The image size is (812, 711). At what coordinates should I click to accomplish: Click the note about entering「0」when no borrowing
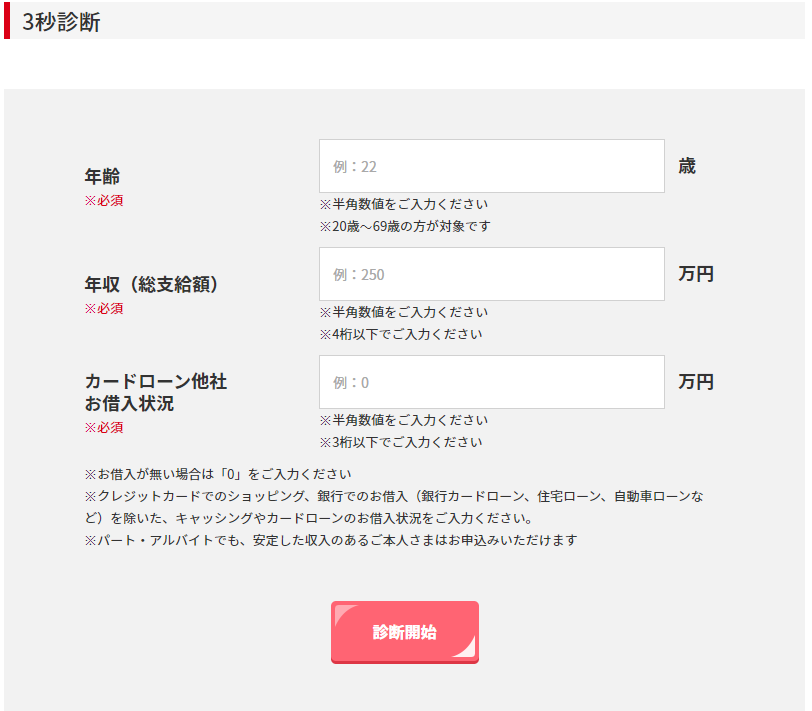218,474
